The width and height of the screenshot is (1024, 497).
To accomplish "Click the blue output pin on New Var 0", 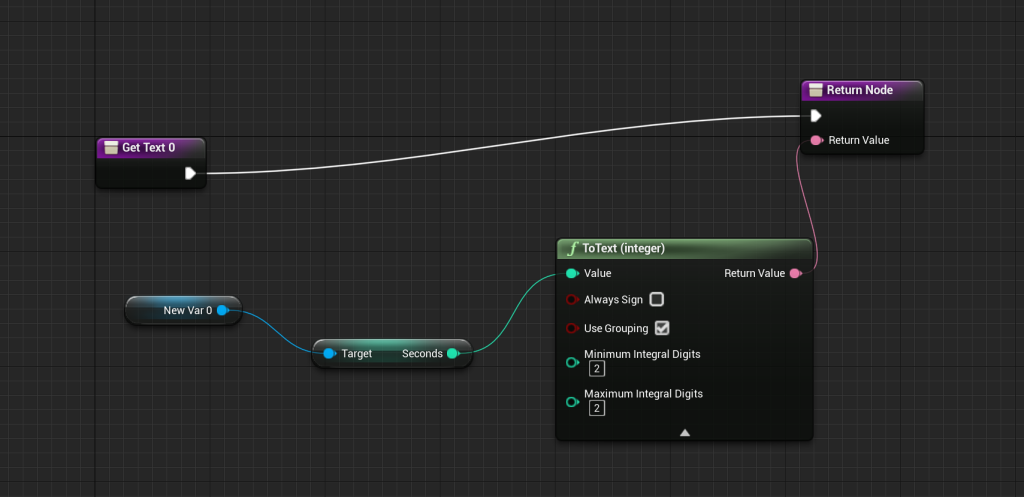I will pos(222,310).
